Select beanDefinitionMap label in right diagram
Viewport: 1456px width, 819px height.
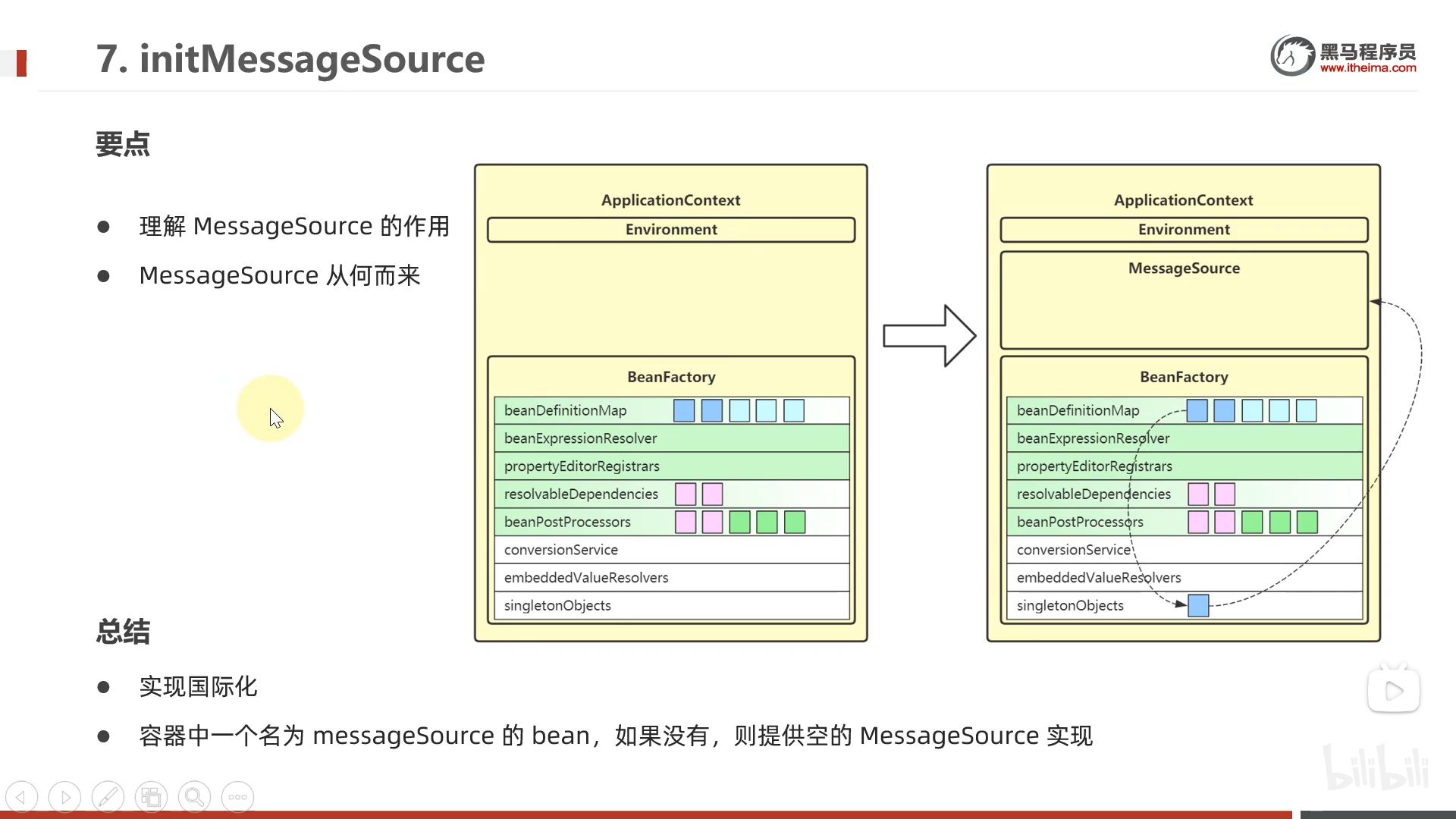1078,410
